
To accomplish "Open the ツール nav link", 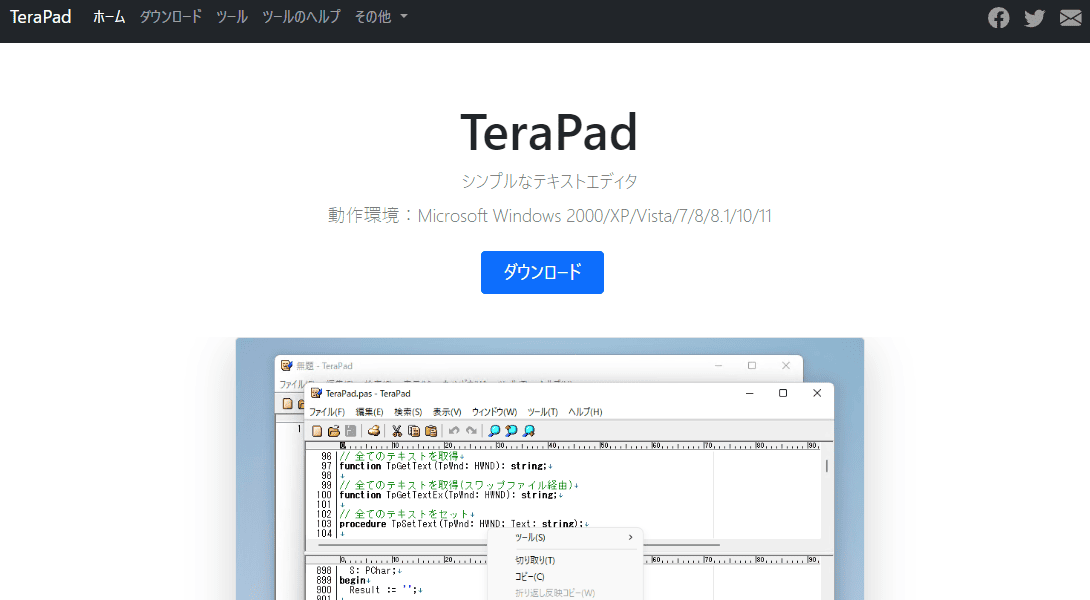I will click(x=231, y=17).
